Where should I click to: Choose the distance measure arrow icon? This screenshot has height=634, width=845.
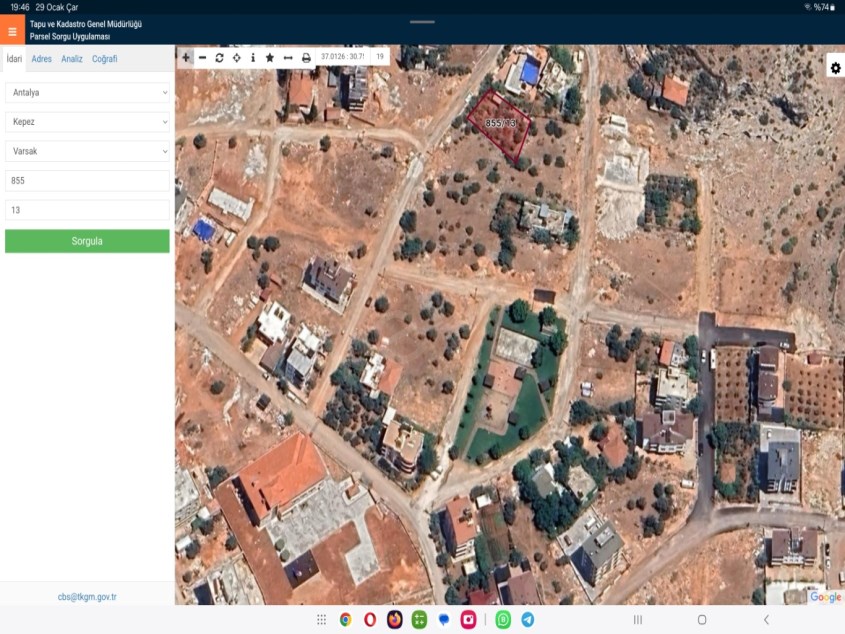click(288, 58)
